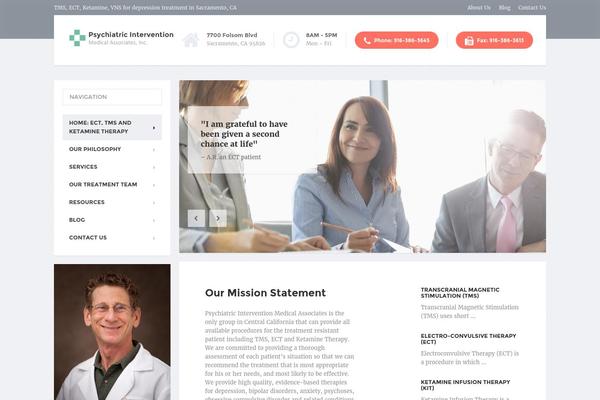Open About Us in top bar
This screenshot has width=600, height=400.
[x=479, y=8]
